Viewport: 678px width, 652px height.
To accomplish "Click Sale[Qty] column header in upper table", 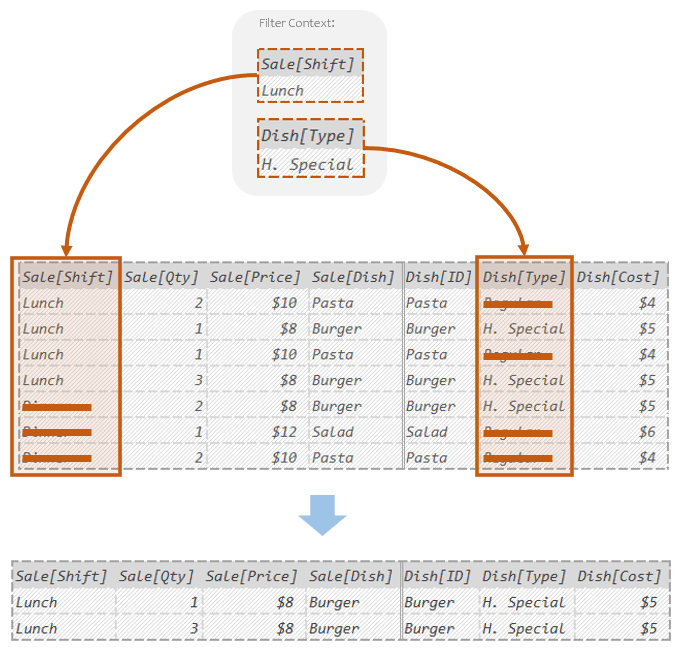I will coord(162,277).
